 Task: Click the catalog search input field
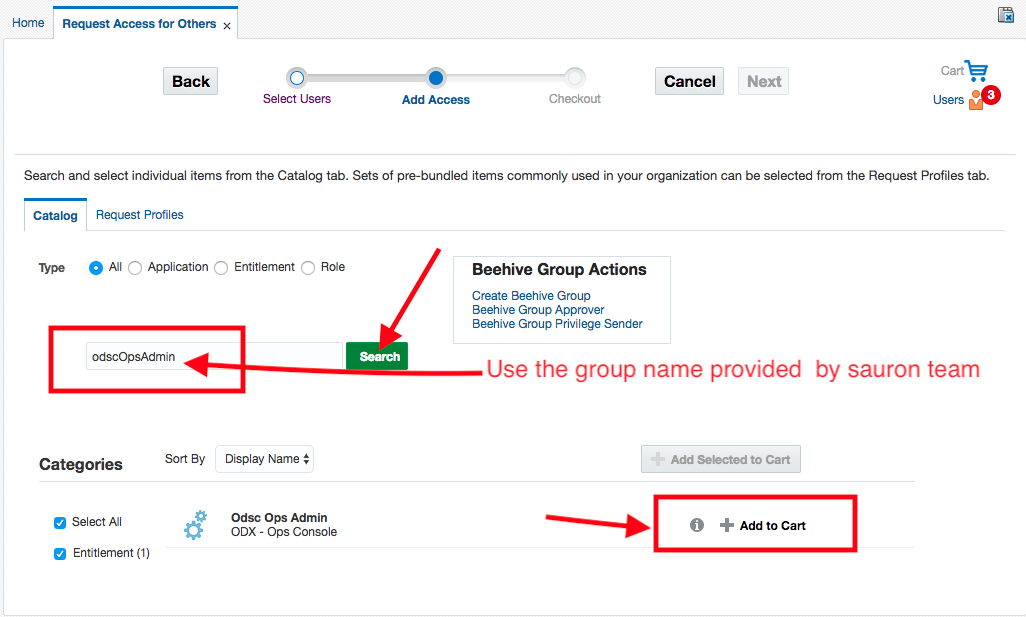pos(215,357)
